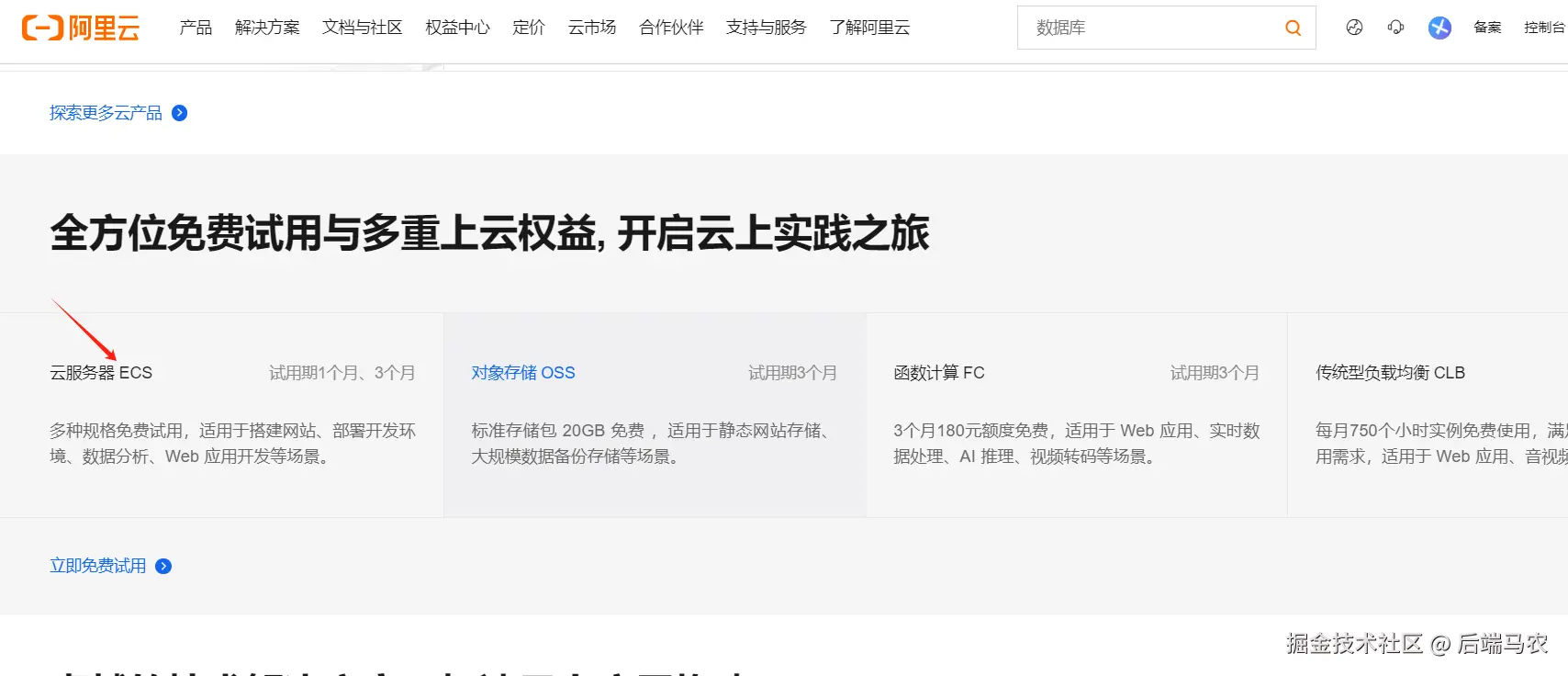Open the 解决方案 menu

[267, 28]
